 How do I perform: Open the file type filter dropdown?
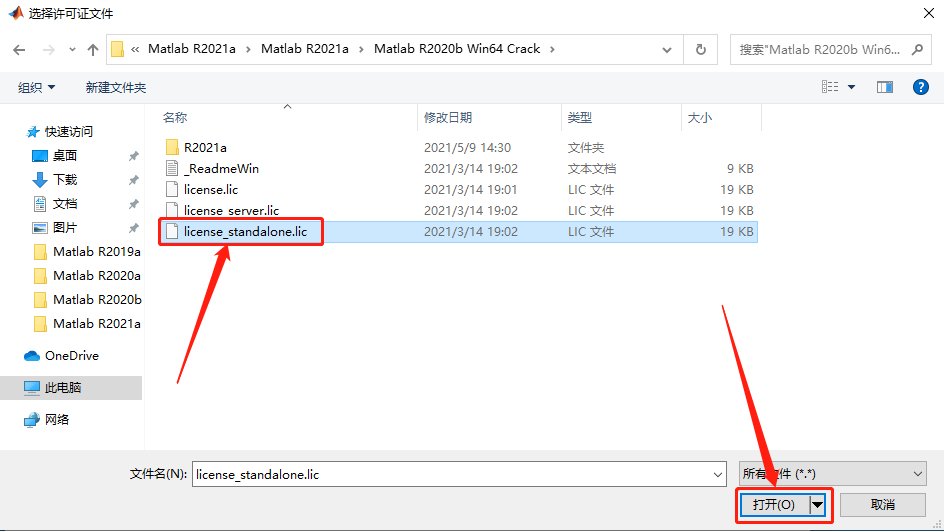click(833, 474)
